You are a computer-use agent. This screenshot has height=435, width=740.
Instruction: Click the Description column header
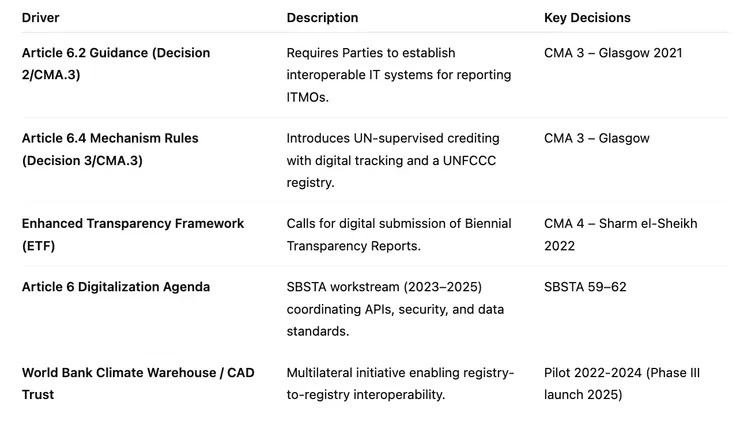coord(322,18)
